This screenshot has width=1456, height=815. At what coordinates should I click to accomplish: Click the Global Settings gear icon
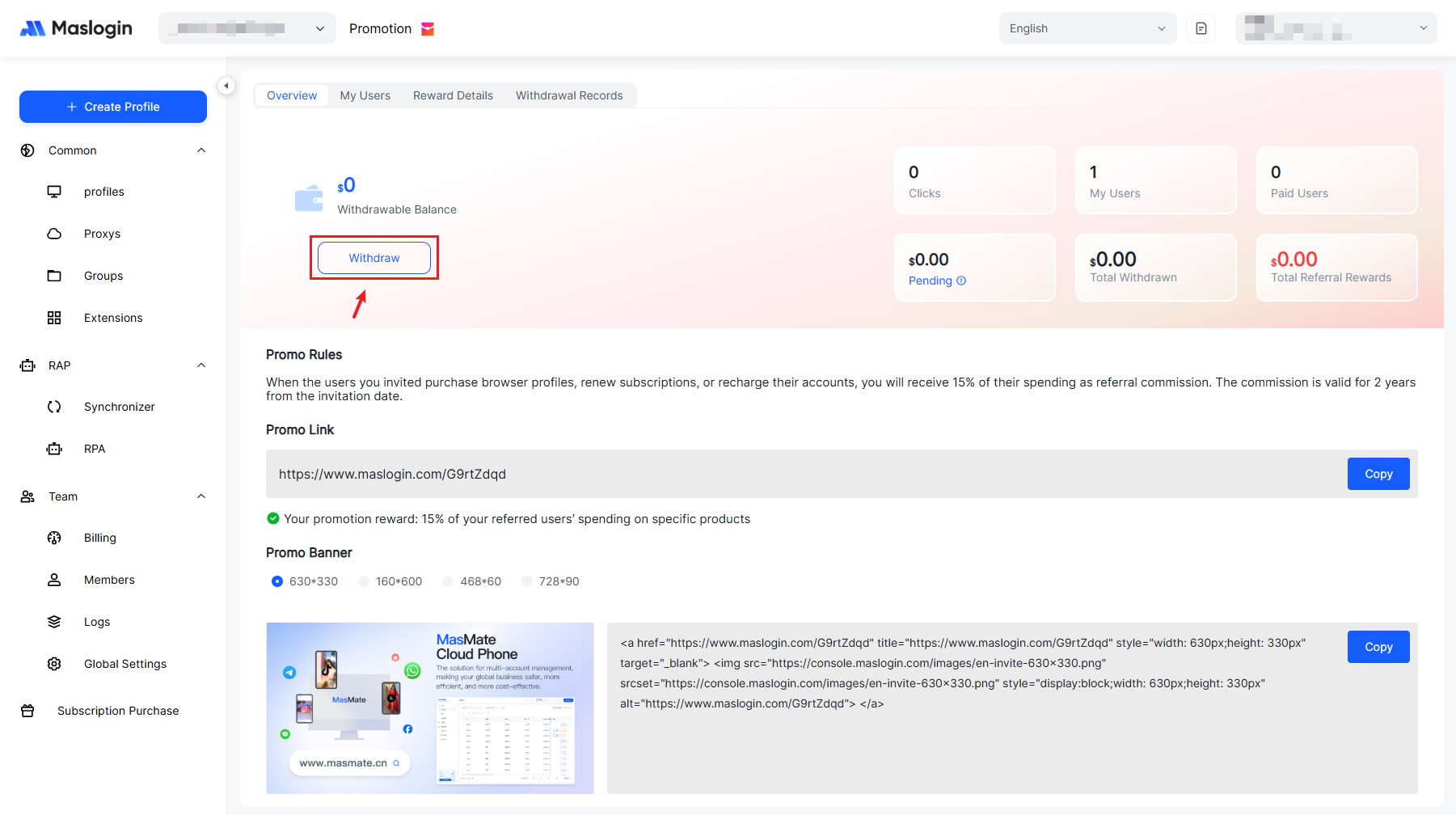(54, 664)
